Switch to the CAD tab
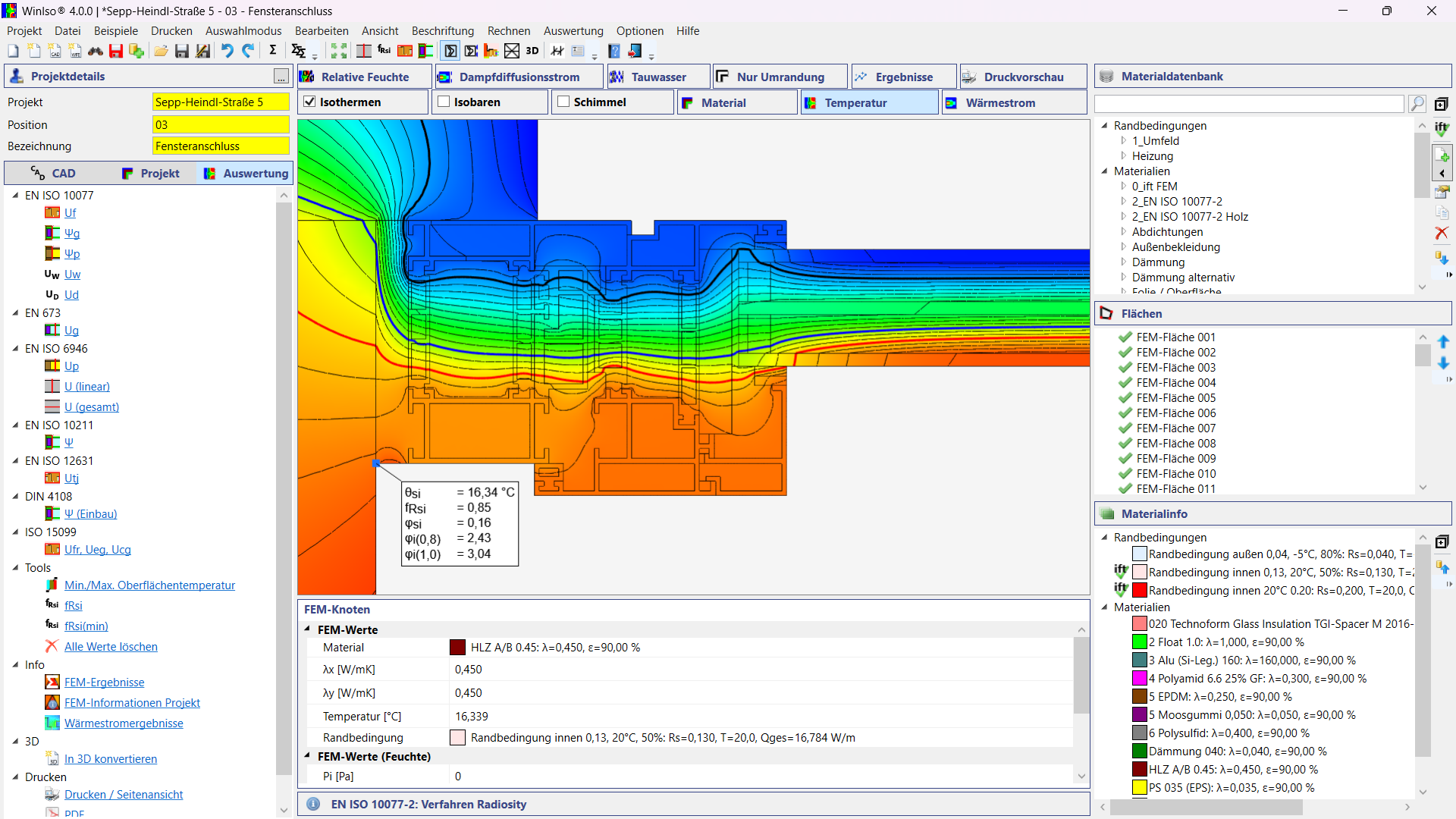Screen dimensions: 1456x819 [53, 173]
